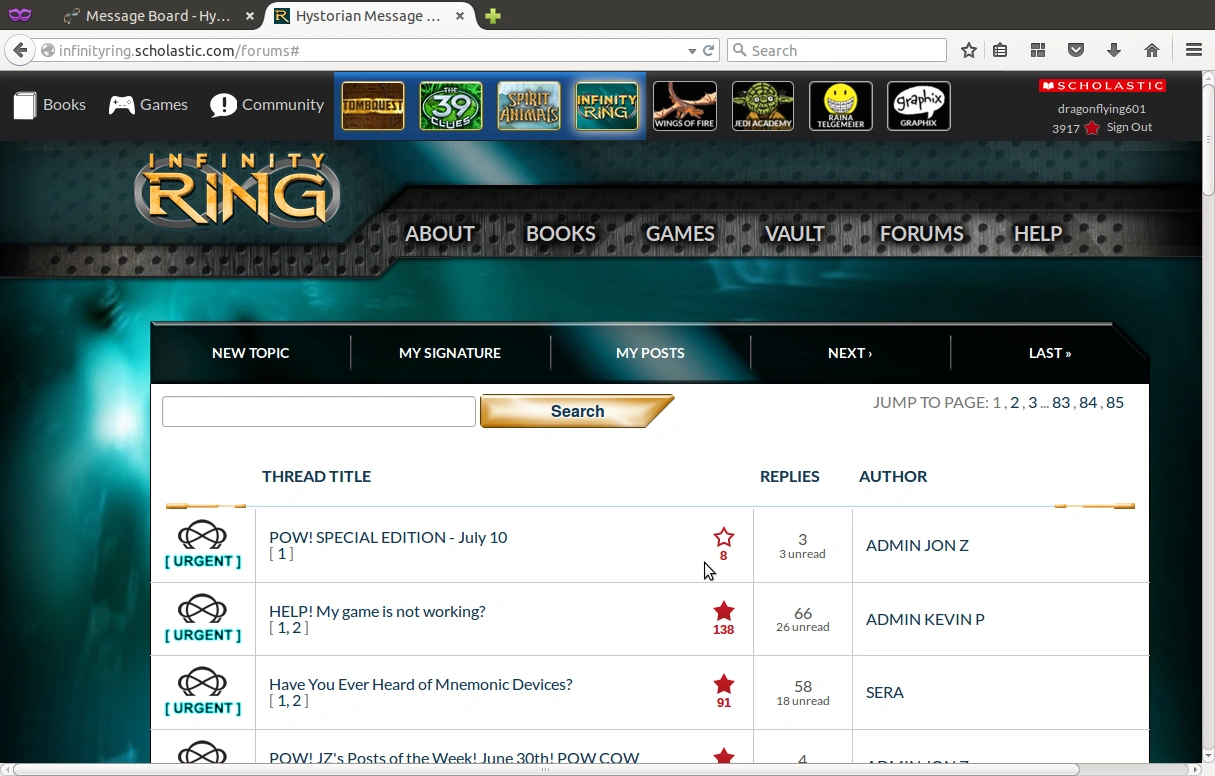Open the Community menu in top bar
1215x776 pixels.
[x=267, y=105]
